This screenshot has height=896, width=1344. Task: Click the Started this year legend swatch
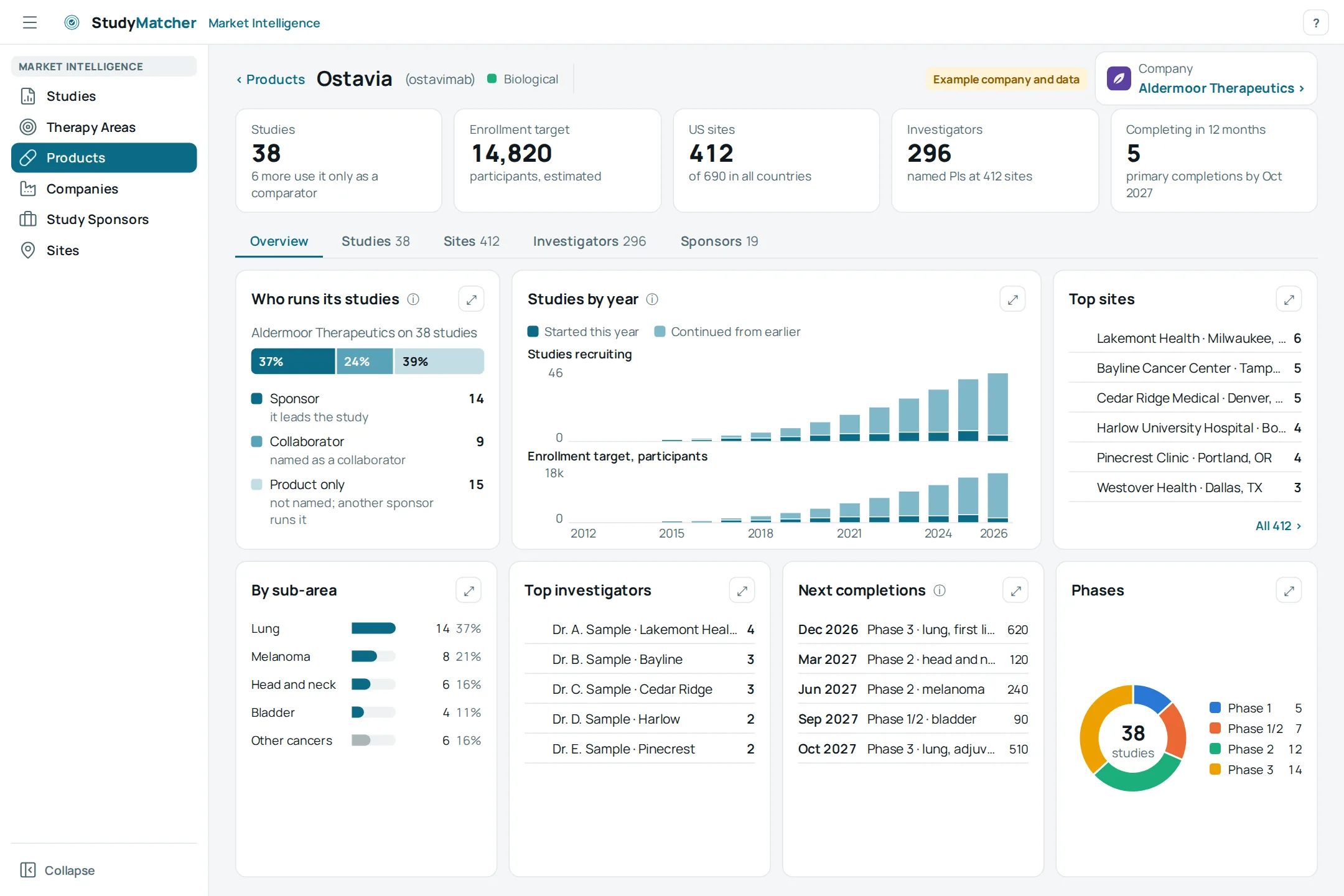533,332
